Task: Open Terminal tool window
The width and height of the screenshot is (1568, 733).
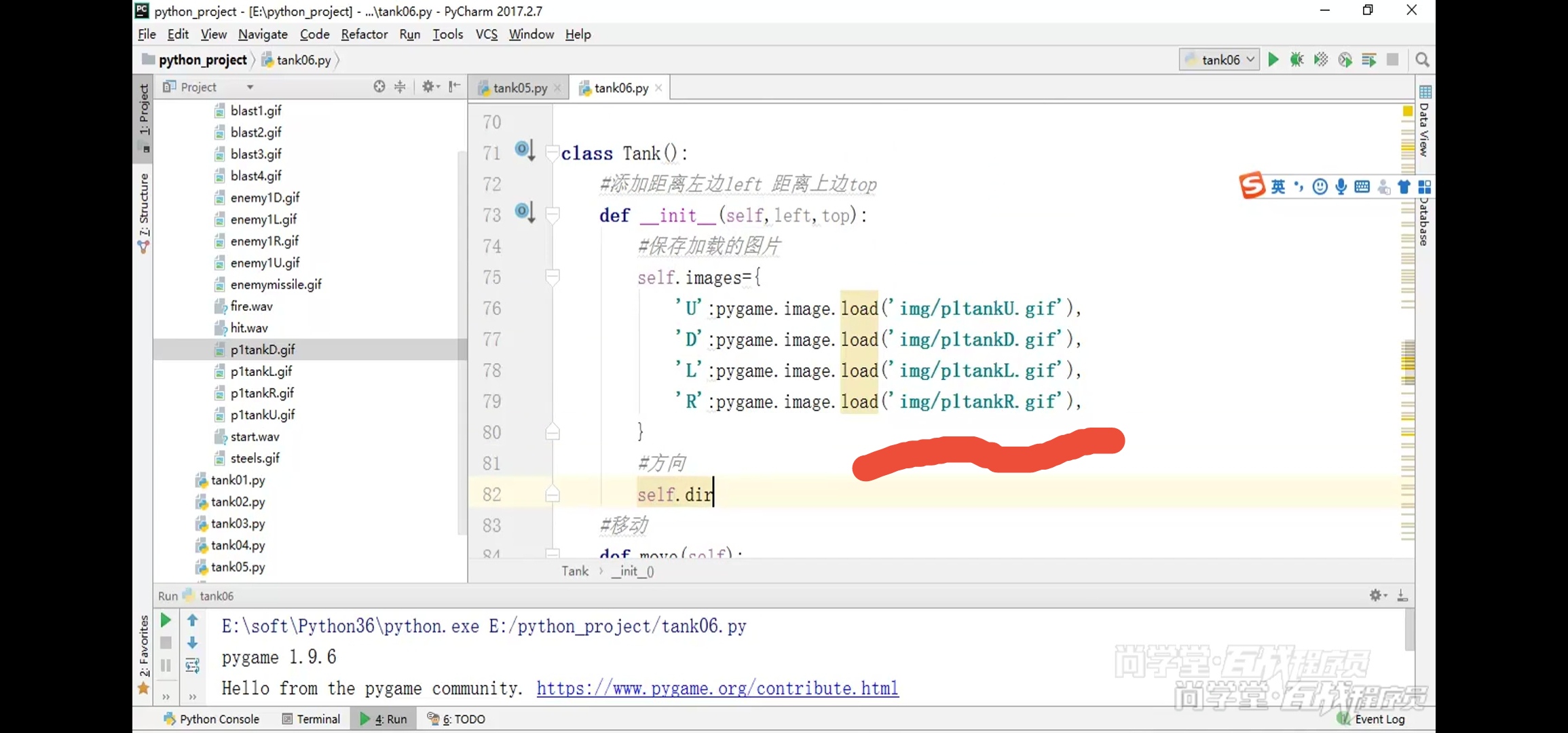Action: click(311, 719)
